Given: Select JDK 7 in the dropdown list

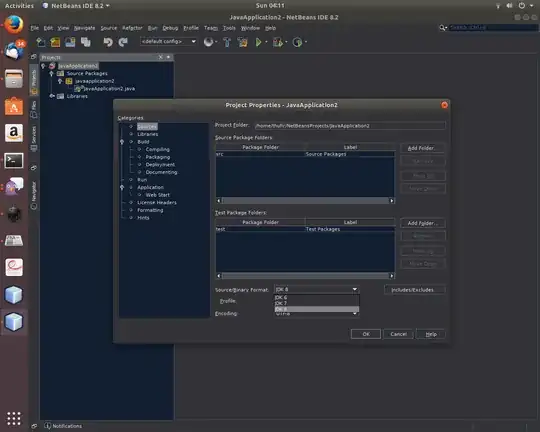Looking at the screenshot, I should click(316, 303).
